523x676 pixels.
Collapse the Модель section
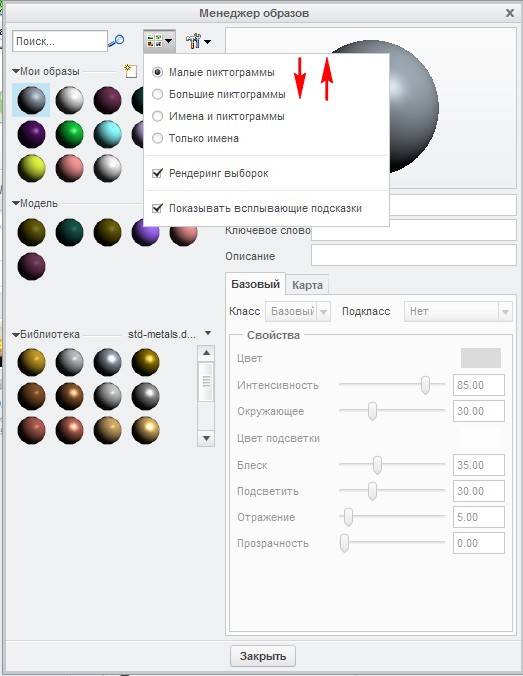[x=16, y=203]
